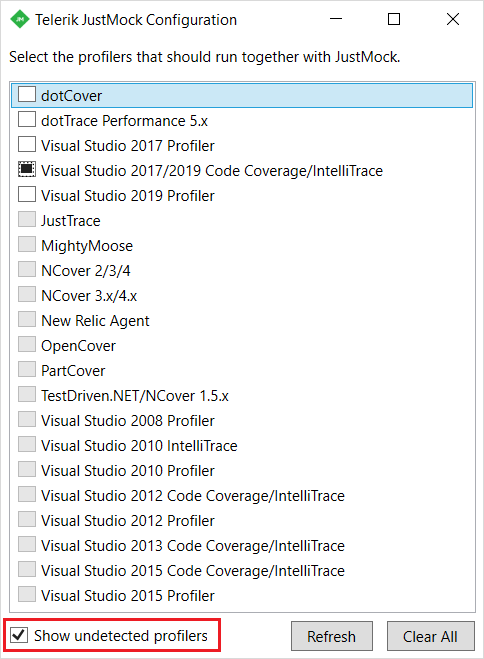Toggle the Visual Studio 2010 Profiler checkbox
The image size is (484, 659).
point(27,469)
